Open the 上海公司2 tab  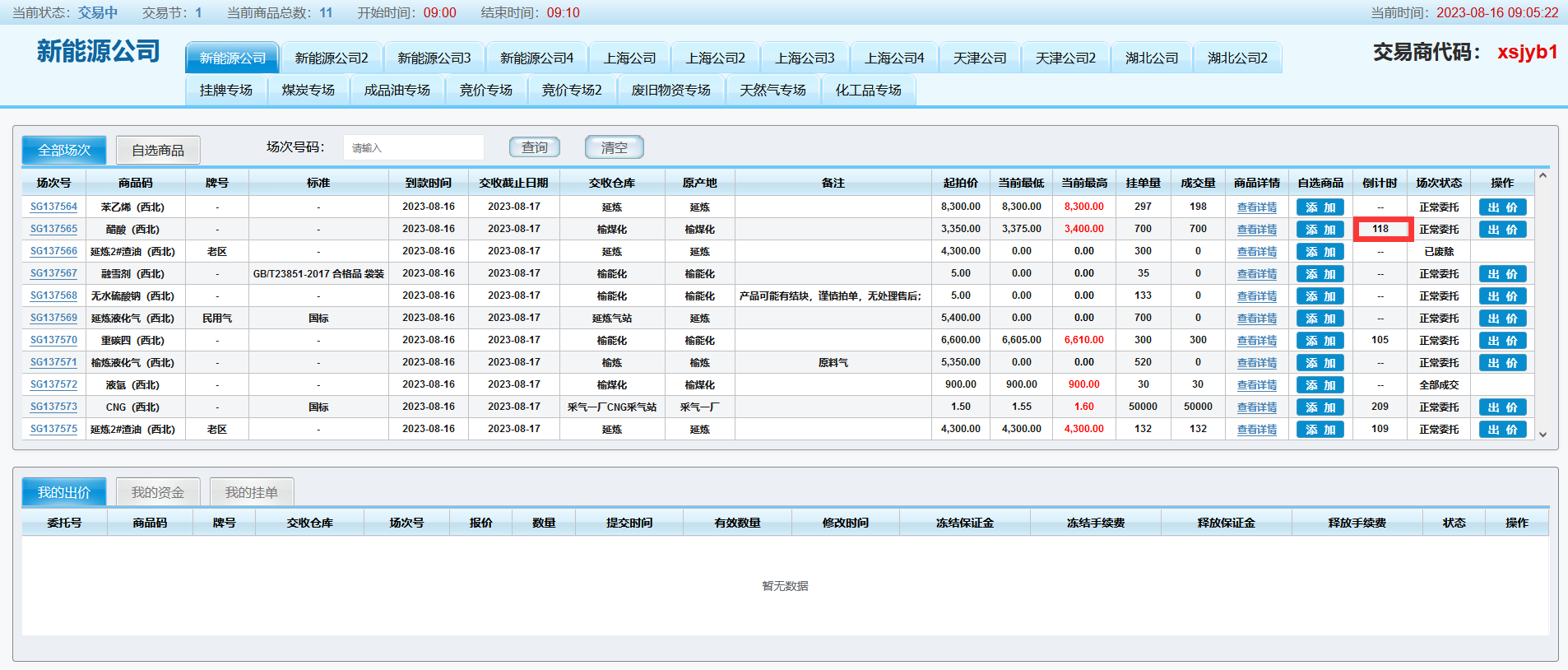[716, 58]
